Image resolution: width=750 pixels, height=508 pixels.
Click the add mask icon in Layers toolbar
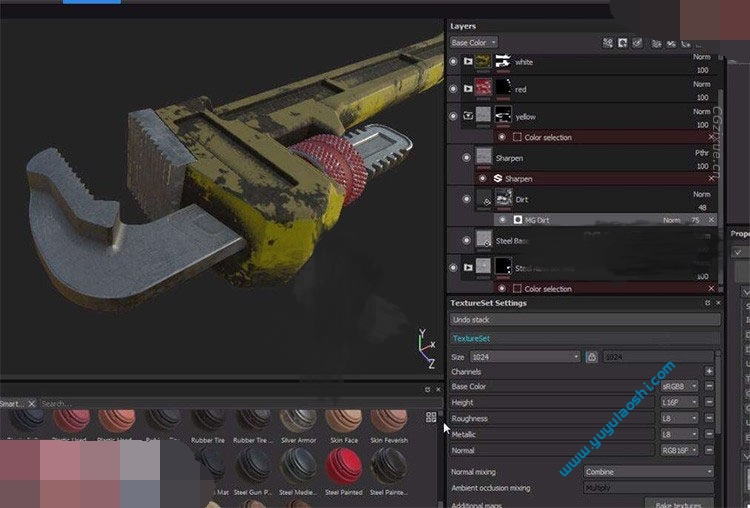click(x=622, y=43)
